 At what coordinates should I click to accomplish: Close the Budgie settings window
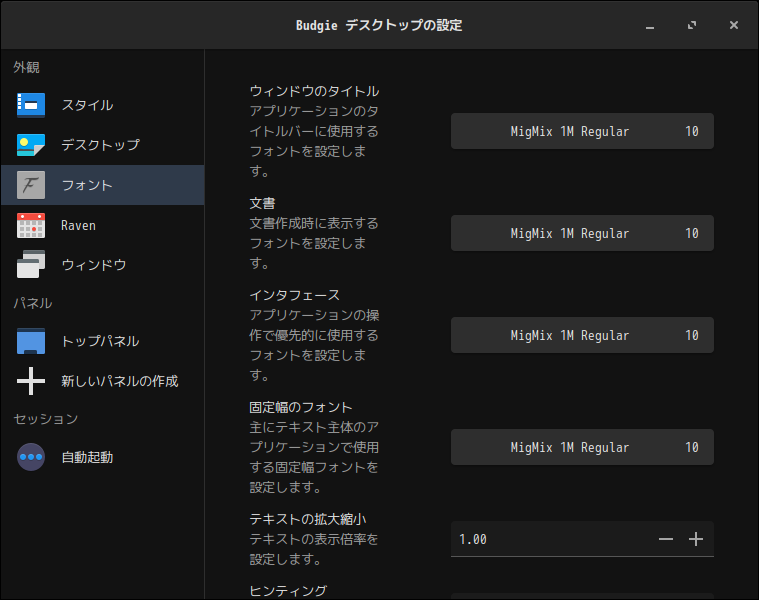(734, 25)
